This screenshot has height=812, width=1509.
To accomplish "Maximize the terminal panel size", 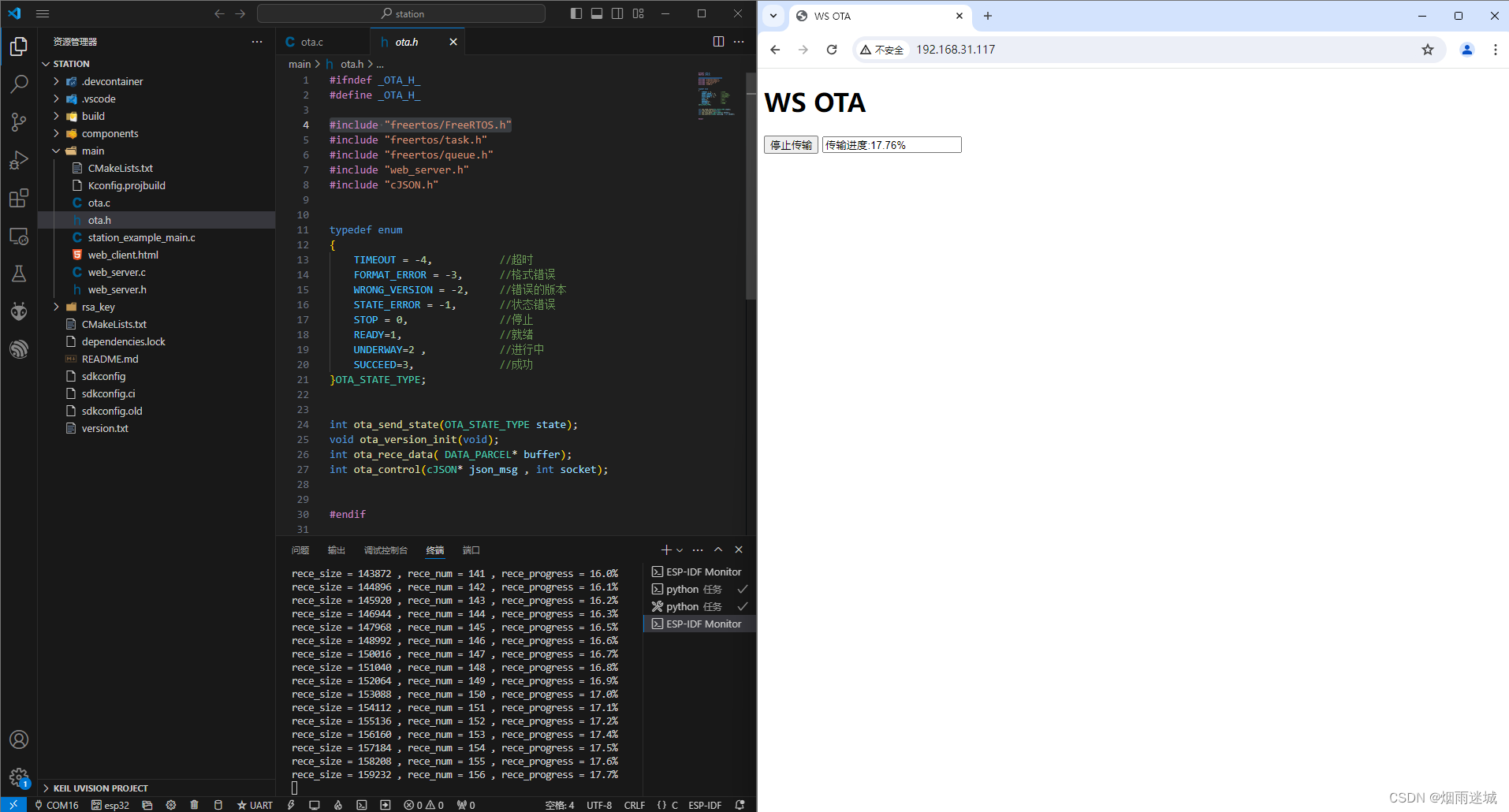I will pos(718,549).
